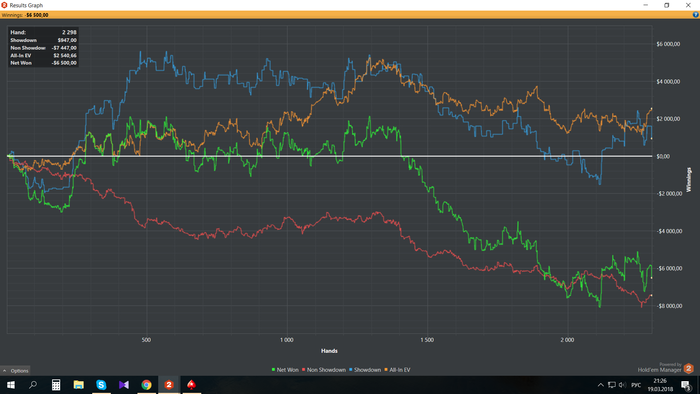Click the Showdown $947,00 value
The width and height of the screenshot is (700, 394).
coord(67,40)
